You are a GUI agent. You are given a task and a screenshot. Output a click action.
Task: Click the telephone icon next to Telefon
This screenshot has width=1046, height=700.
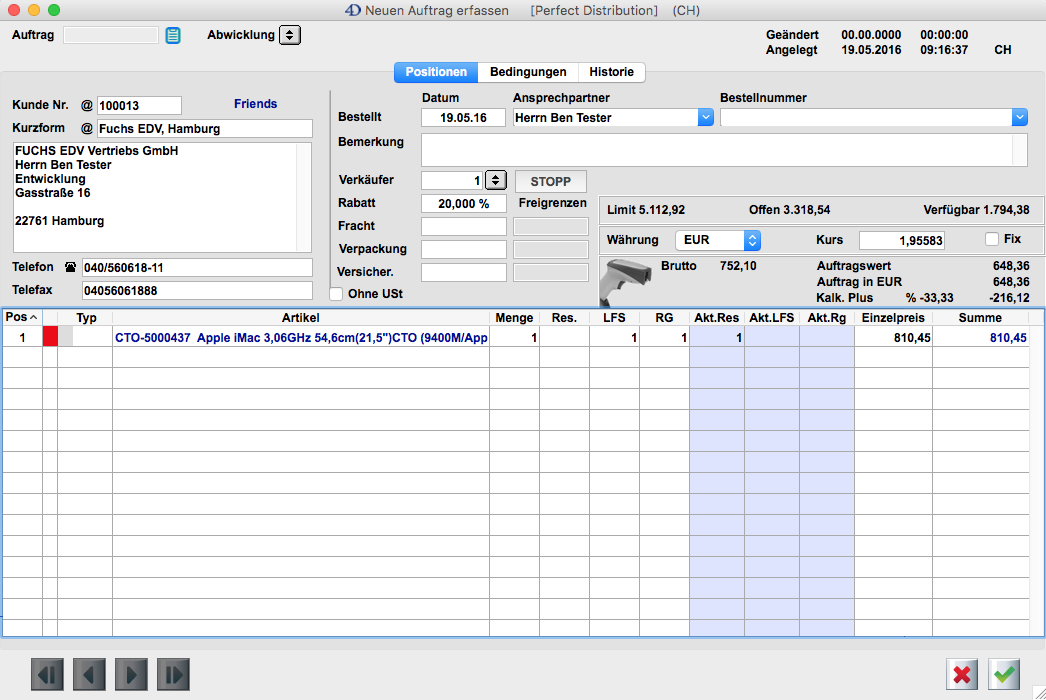pos(70,268)
